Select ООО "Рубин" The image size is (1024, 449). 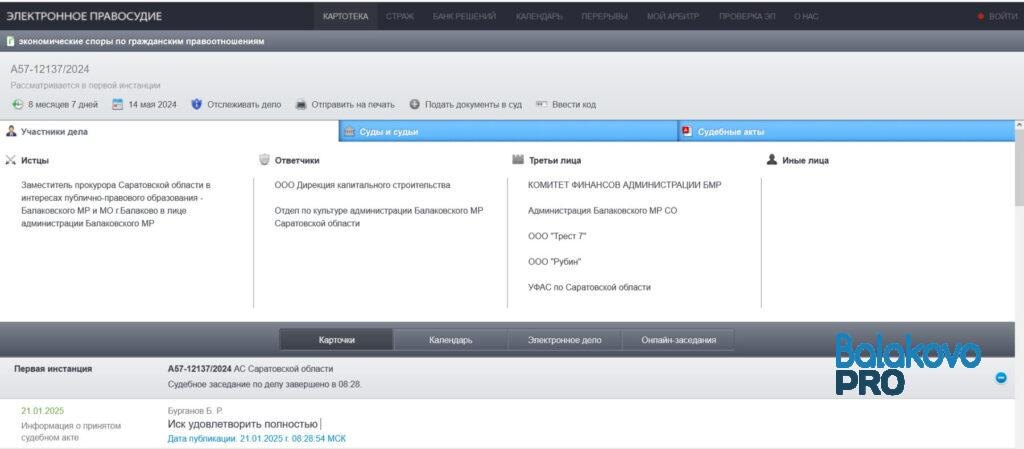(554, 262)
